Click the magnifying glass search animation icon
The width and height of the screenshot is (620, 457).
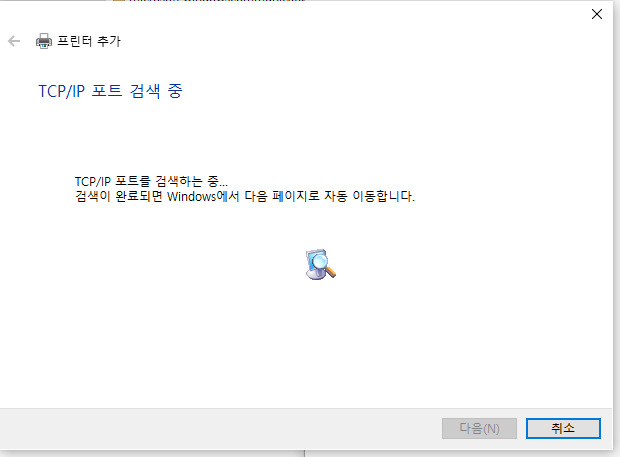321,264
